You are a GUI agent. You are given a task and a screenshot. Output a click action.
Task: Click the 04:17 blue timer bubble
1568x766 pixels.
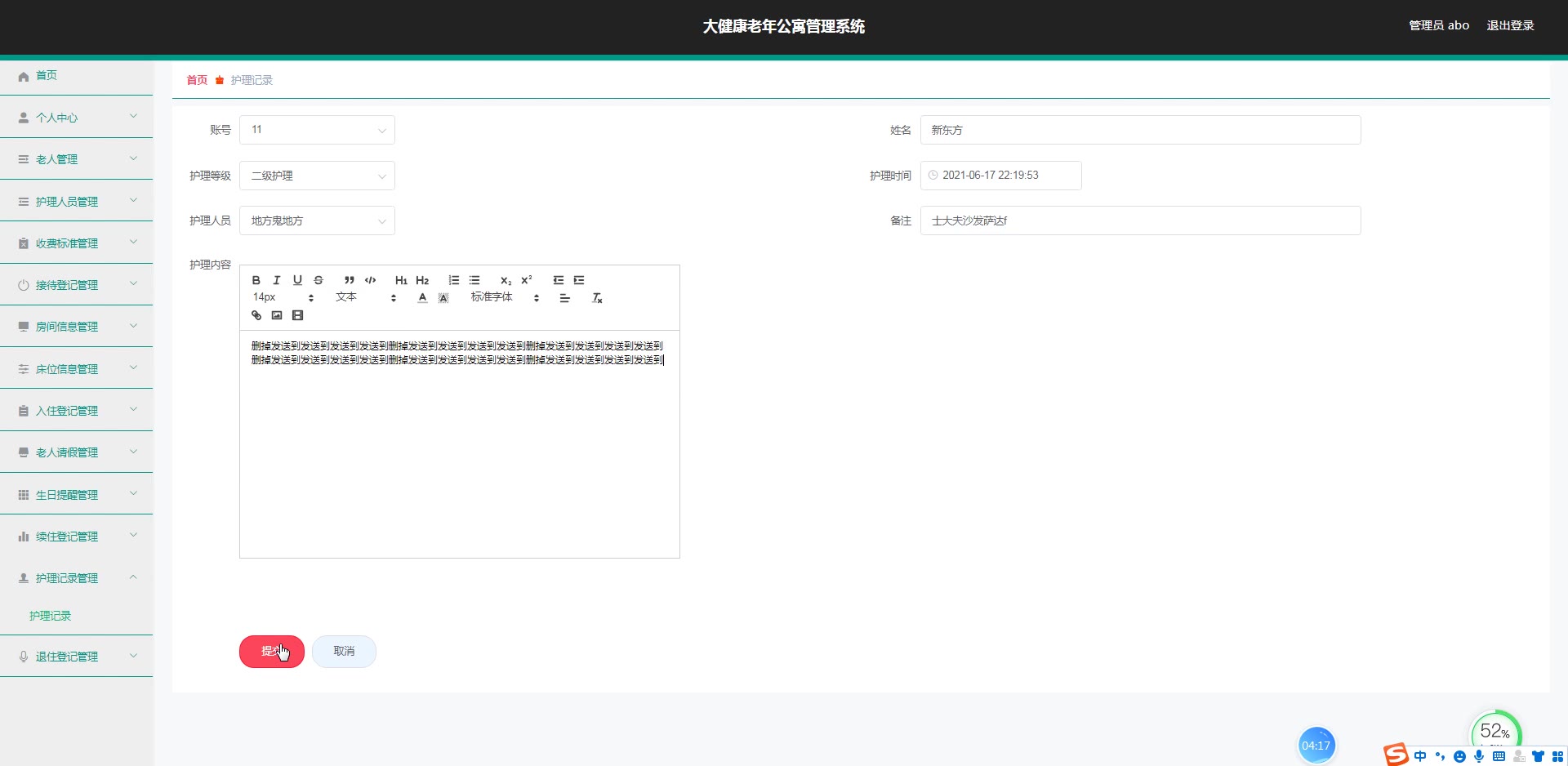[1316, 746]
